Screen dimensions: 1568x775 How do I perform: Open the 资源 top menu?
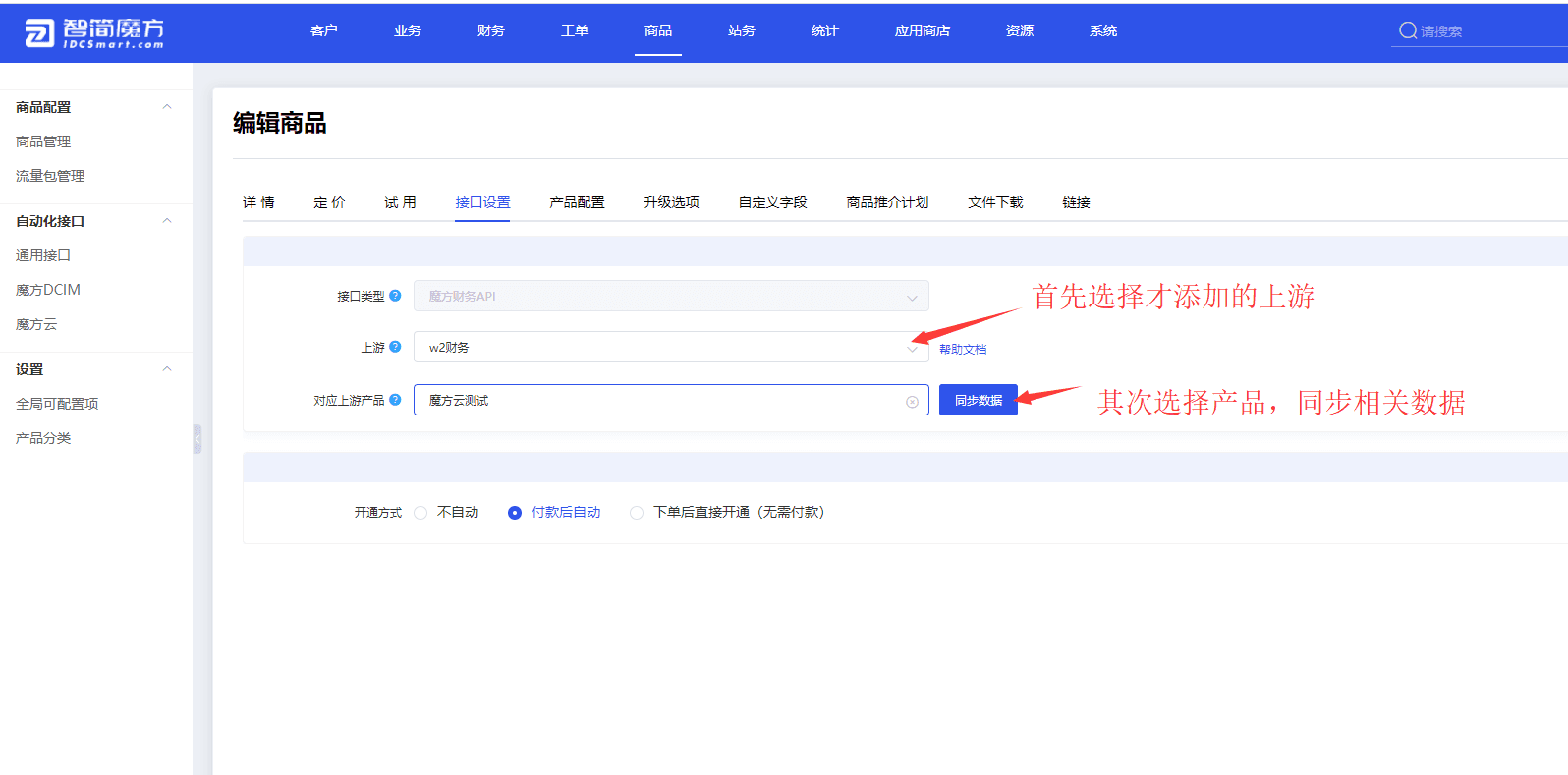coord(1020,30)
